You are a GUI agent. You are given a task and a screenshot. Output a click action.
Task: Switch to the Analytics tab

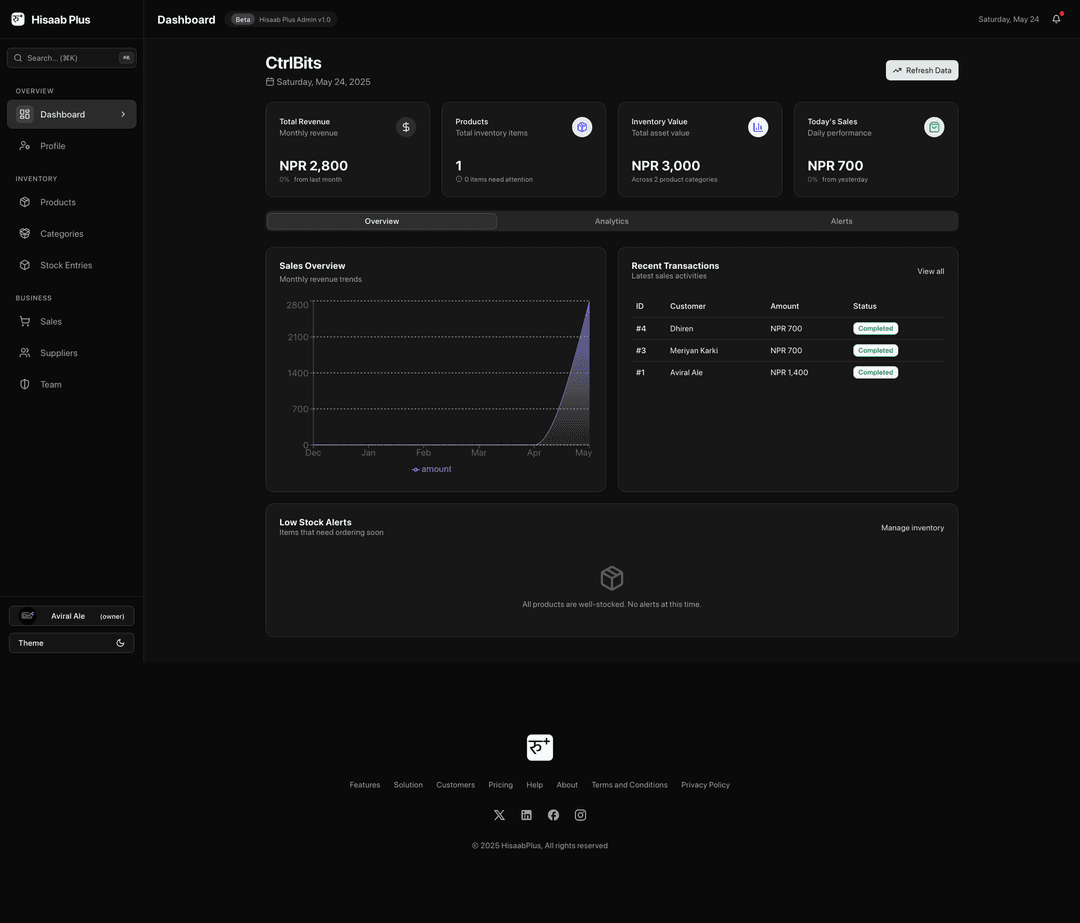pyautogui.click(x=611, y=221)
